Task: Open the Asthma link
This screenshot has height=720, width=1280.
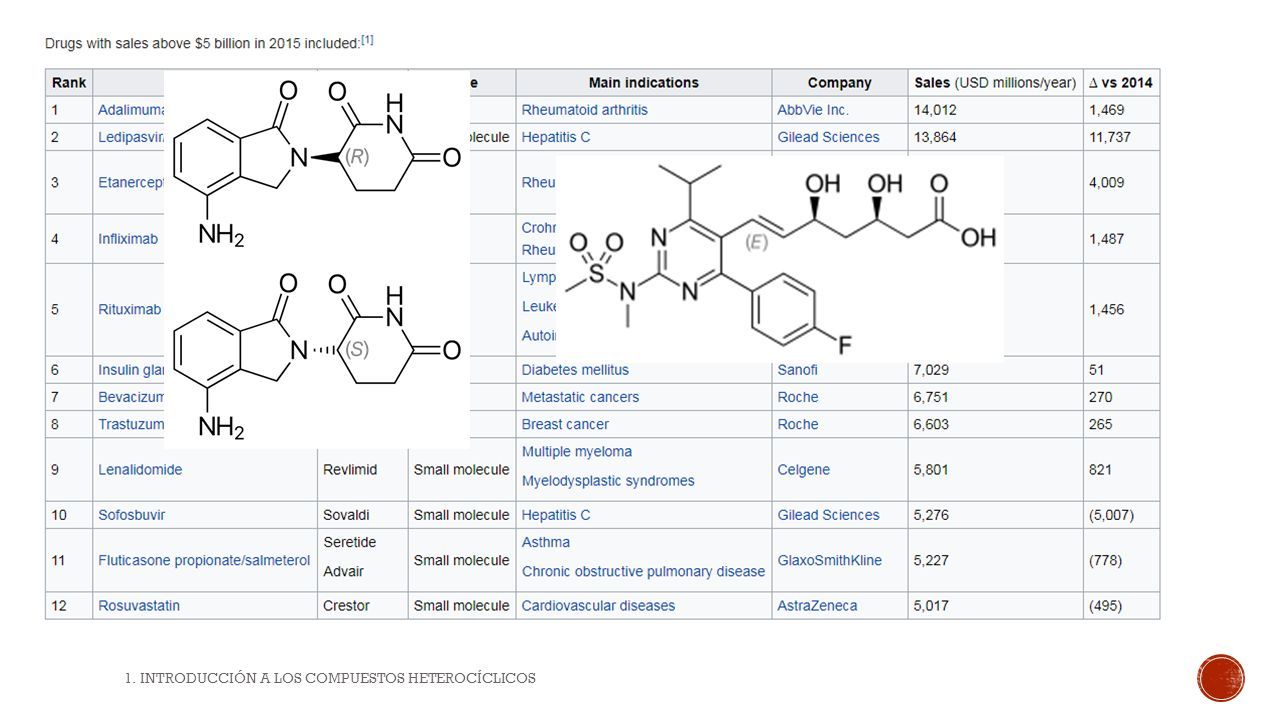Action: pyautogui.click(x=546, y=542)
